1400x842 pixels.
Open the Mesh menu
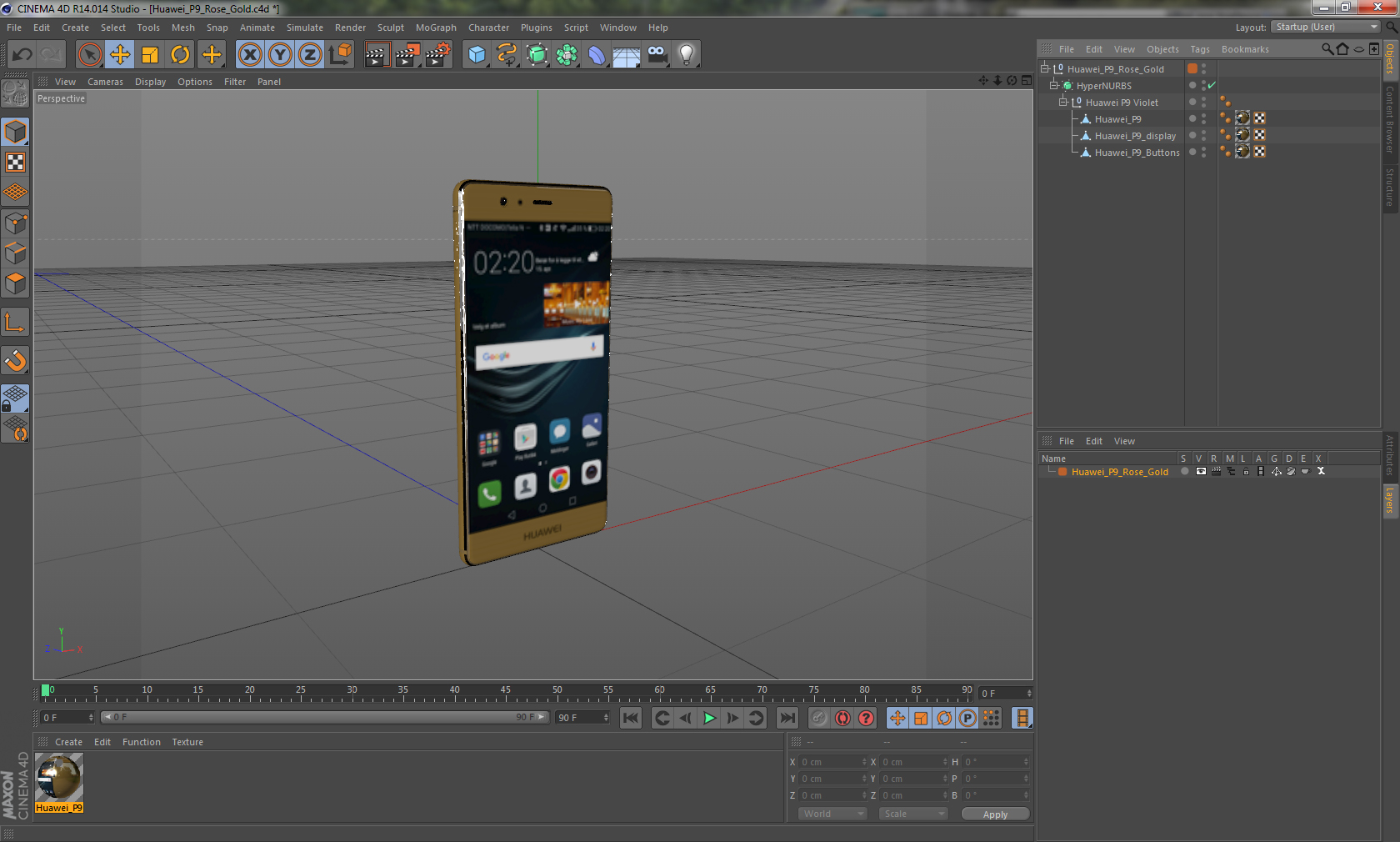tap(183, 28)
